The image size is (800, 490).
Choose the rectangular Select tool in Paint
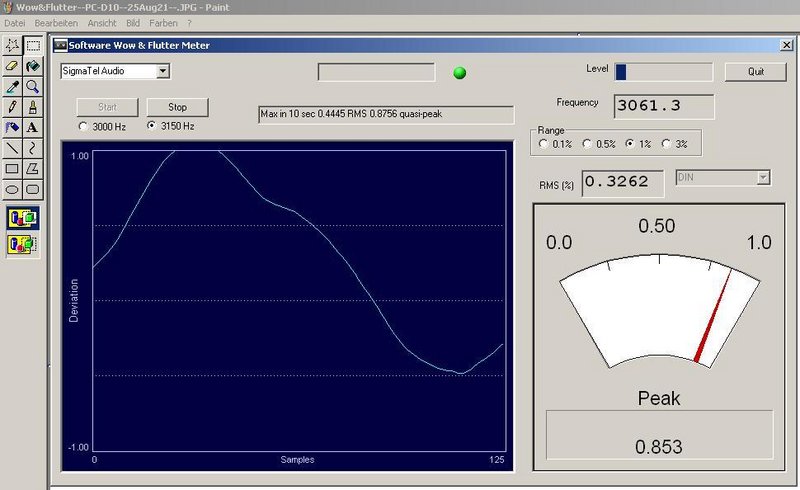33,45
